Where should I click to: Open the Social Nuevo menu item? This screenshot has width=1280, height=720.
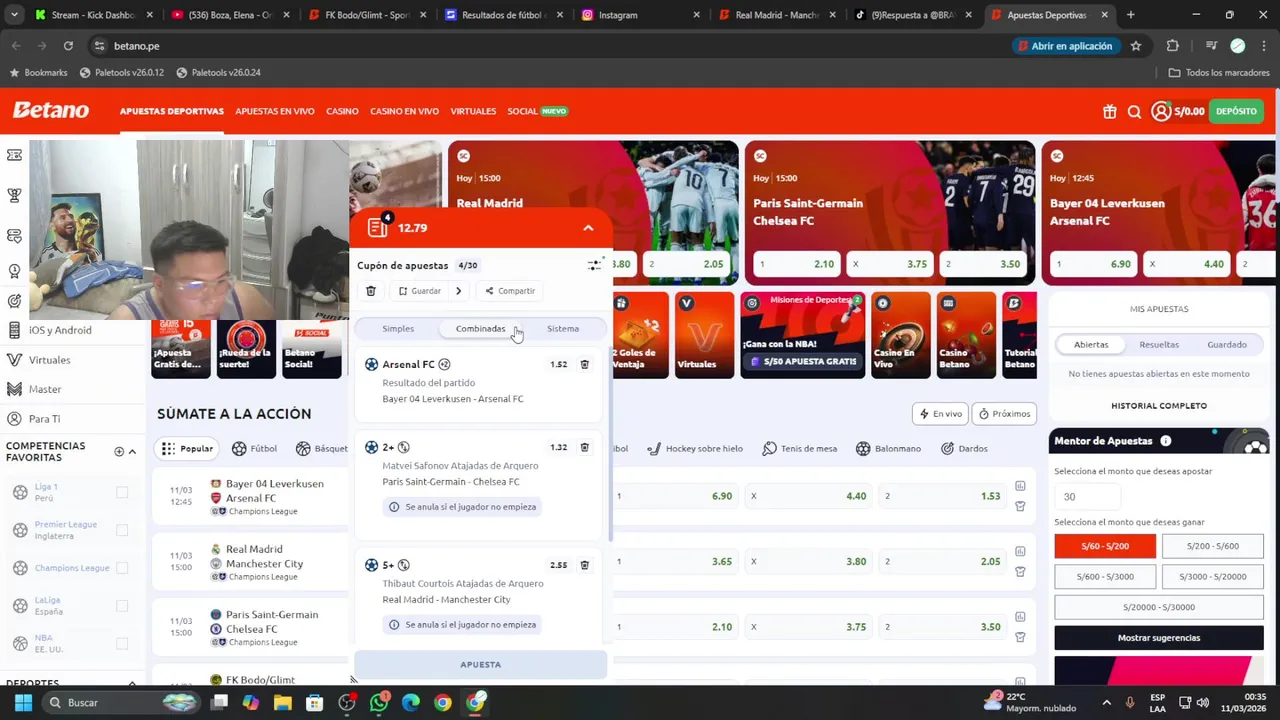(537, 111)
